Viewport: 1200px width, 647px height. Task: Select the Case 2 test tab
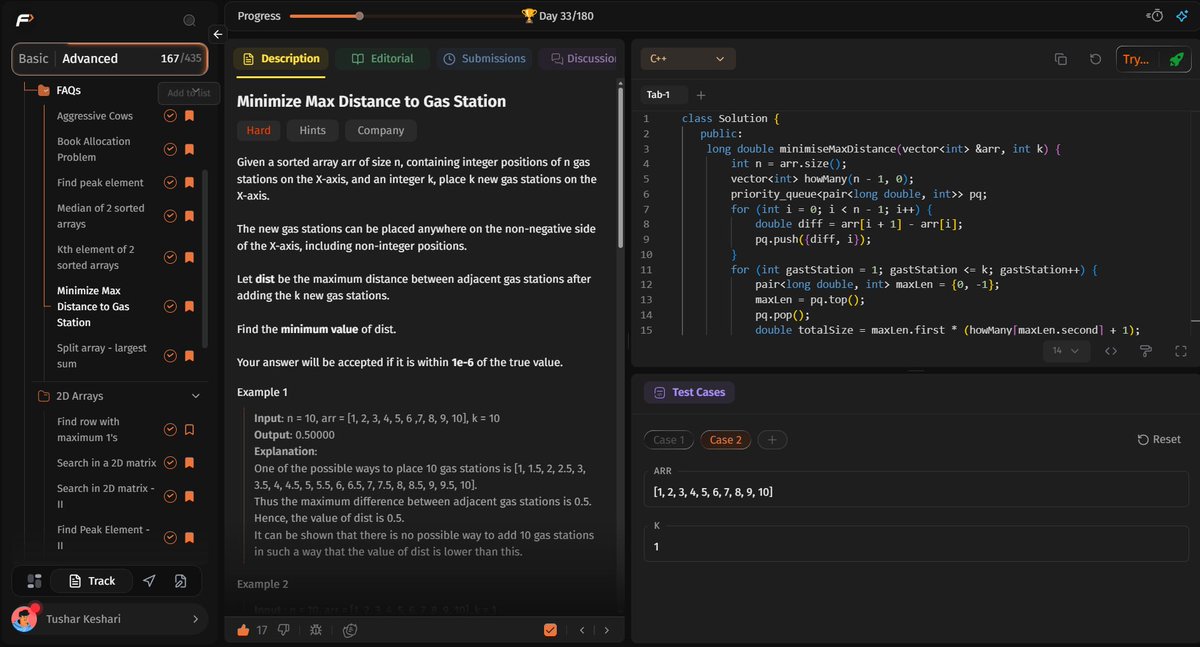pos(726,440)
